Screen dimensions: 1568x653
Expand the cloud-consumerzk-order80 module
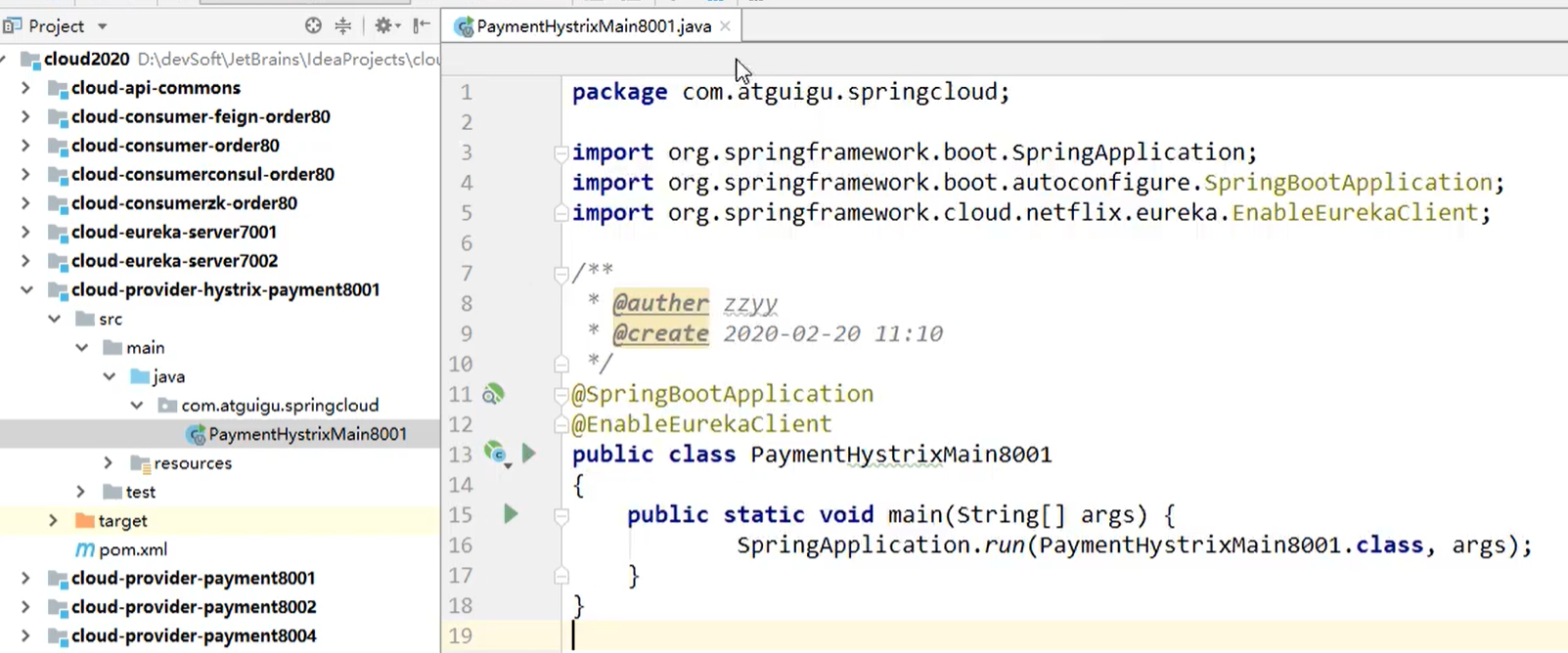pyautogui.click(x=25, y=203)
